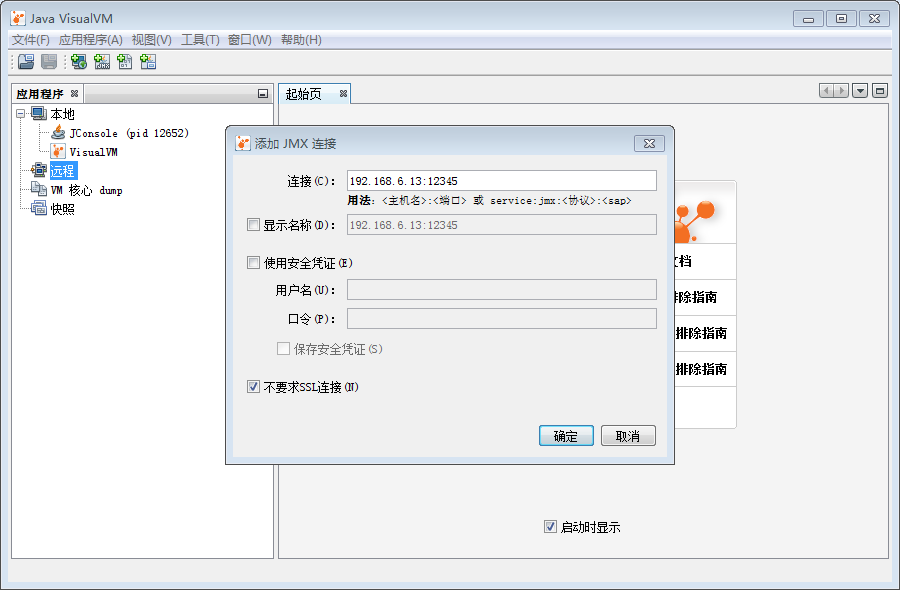Click the 确定 button
Image resolution: width=900 pixels, height=590 pixels.
[x=566, y=436]
